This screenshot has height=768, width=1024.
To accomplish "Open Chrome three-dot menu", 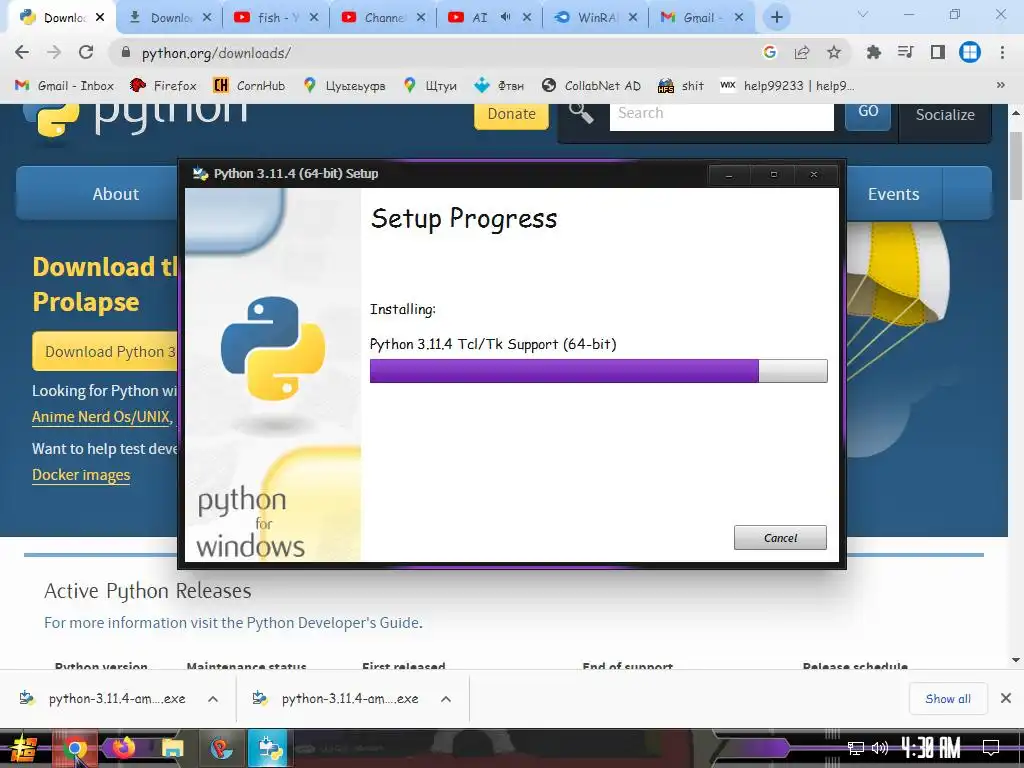I will tap(1002, 52).
